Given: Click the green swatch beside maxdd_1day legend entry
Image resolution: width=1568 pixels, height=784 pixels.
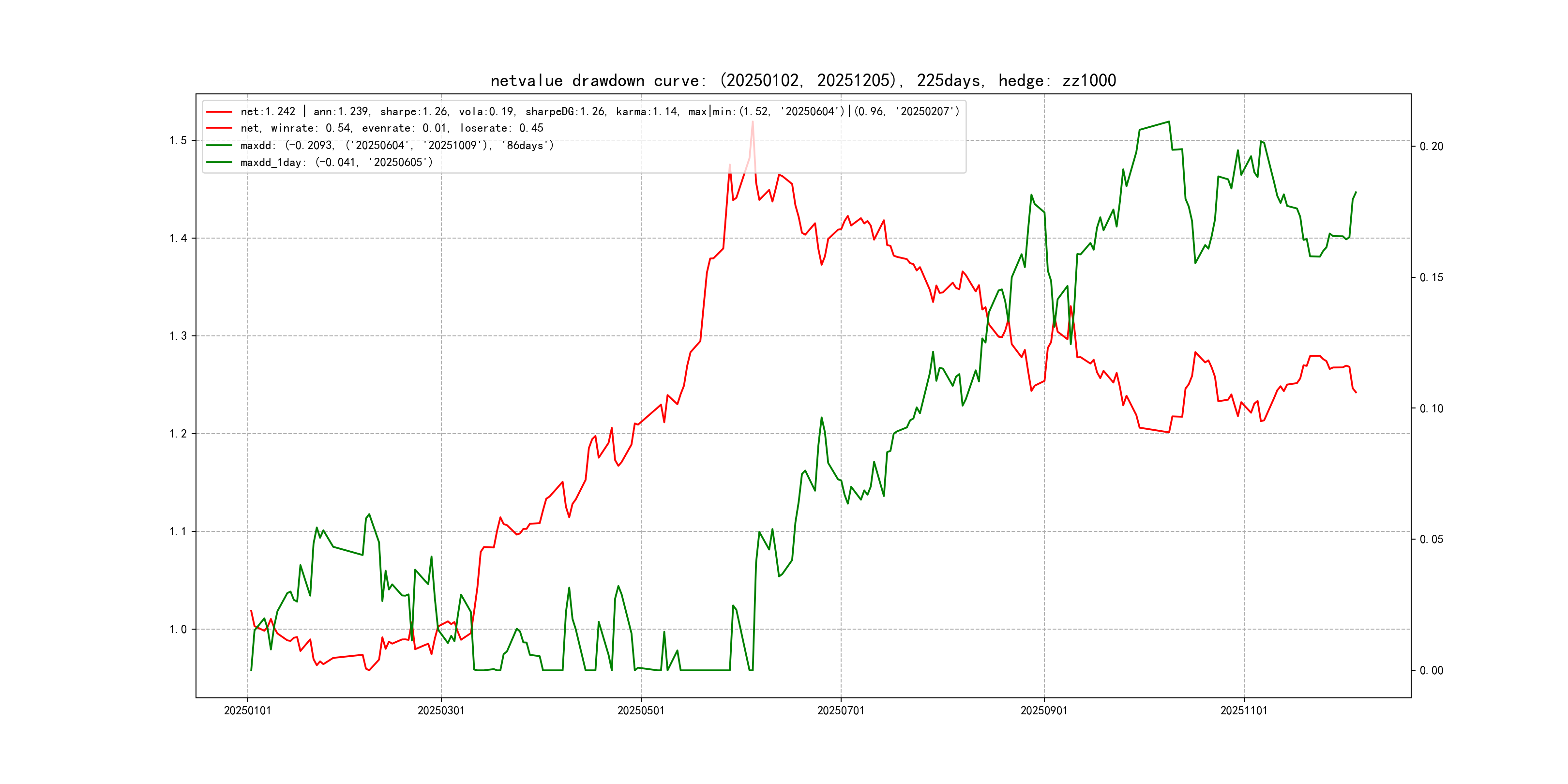Looking at the screenshot, I should coord(219,163).
